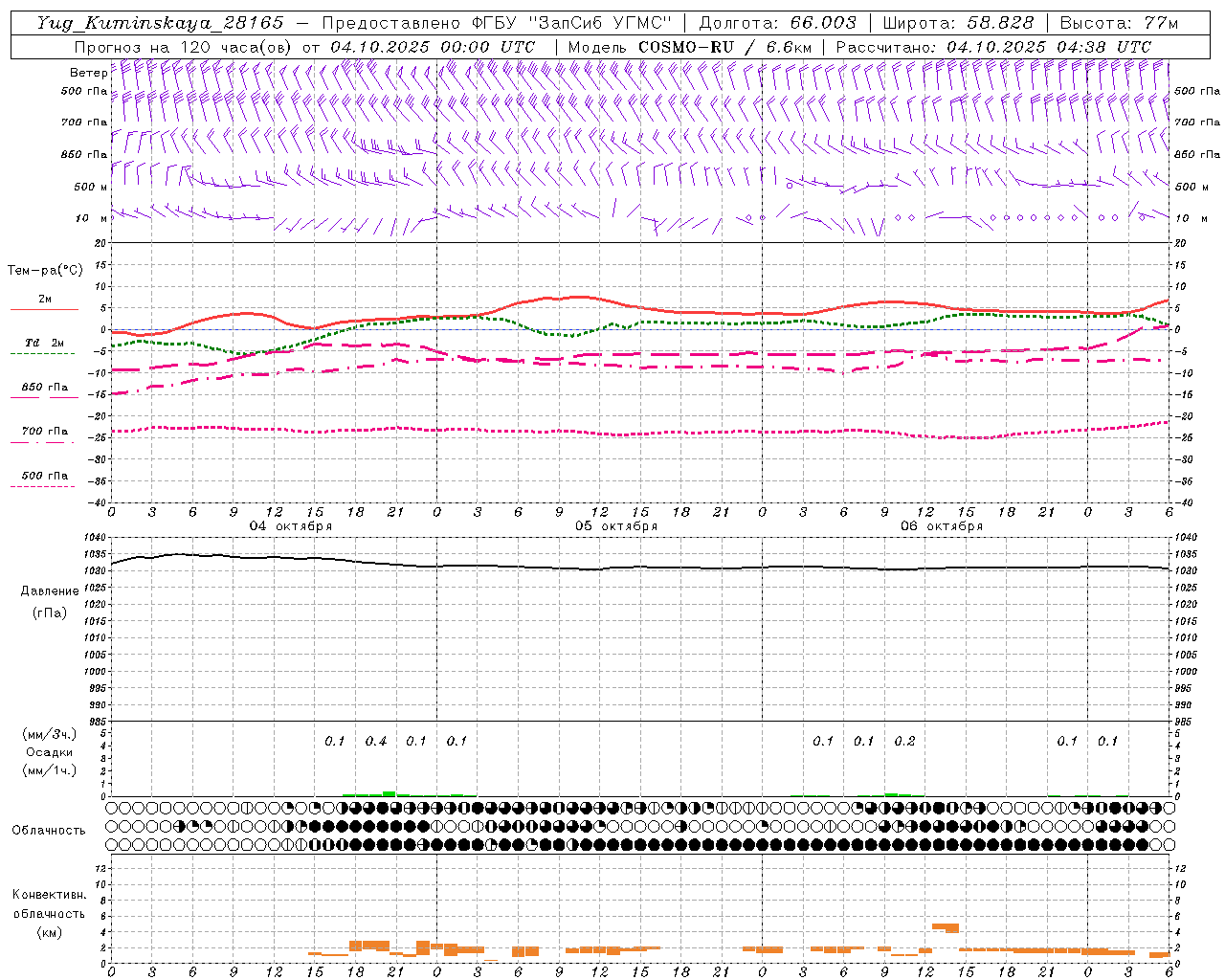This screenshot has width=1225, height=980.
Task: Click the tallest orange convective cloud bar
Action: (x=946, y=927)
